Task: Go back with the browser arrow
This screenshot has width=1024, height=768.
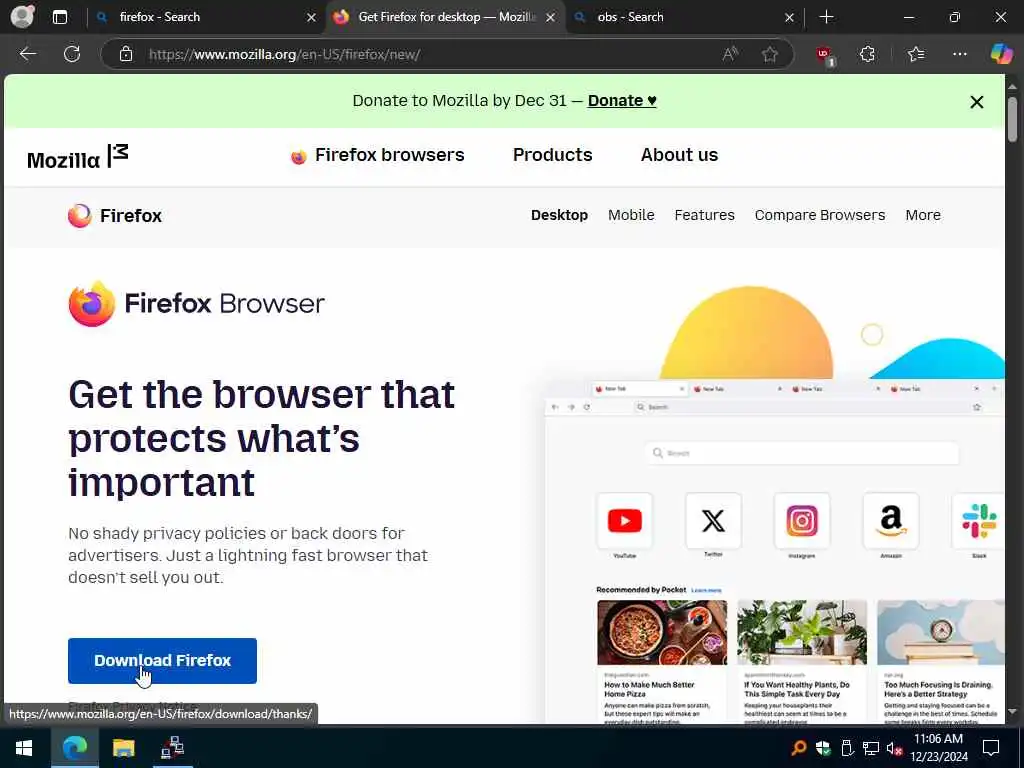Action: click(27, 54)
